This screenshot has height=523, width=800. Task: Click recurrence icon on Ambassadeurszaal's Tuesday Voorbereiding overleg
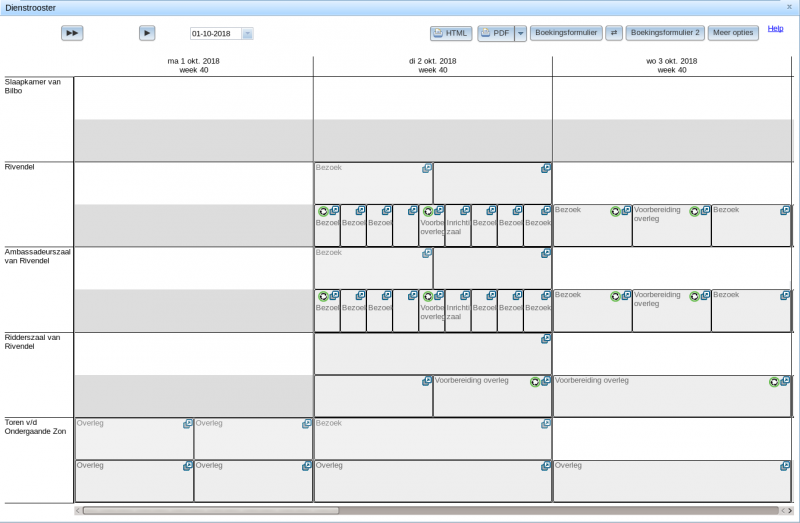click(x=428, y=296)
